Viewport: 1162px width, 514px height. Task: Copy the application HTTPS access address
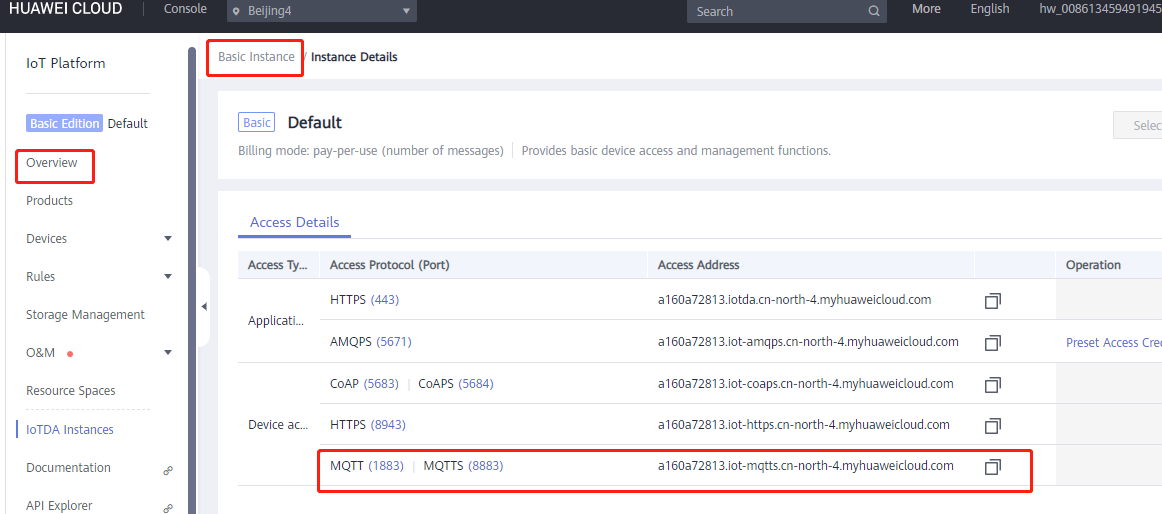click(992, 301)
